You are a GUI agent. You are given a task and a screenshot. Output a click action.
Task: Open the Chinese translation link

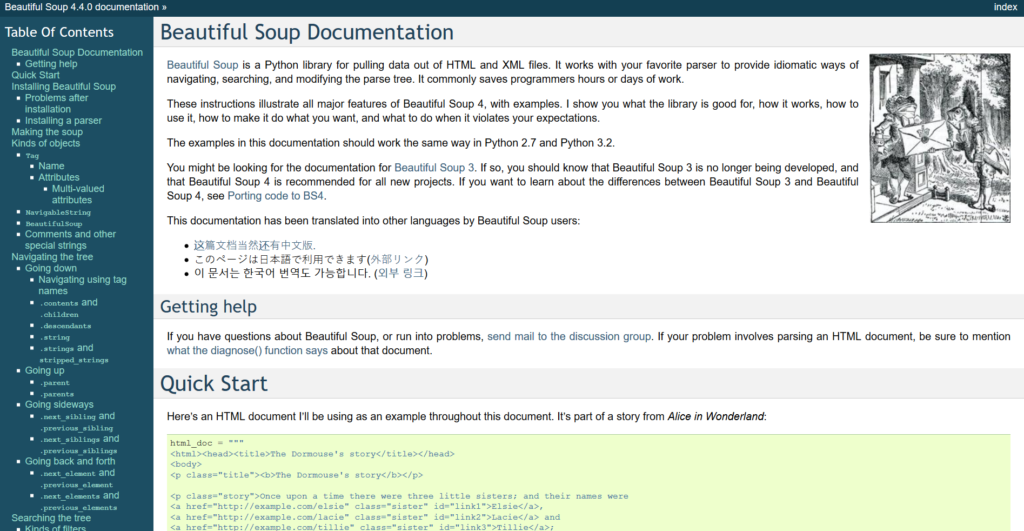point(253,245)
